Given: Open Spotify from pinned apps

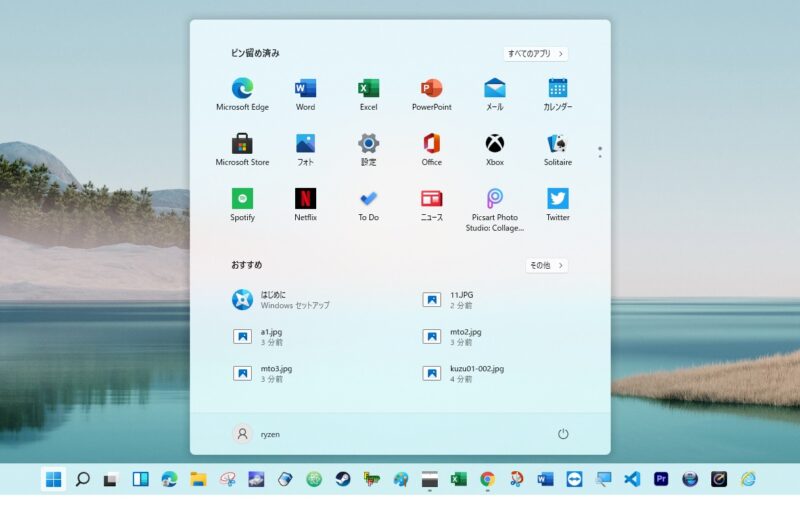Looking at the screenshot, I should click(242, 205).
